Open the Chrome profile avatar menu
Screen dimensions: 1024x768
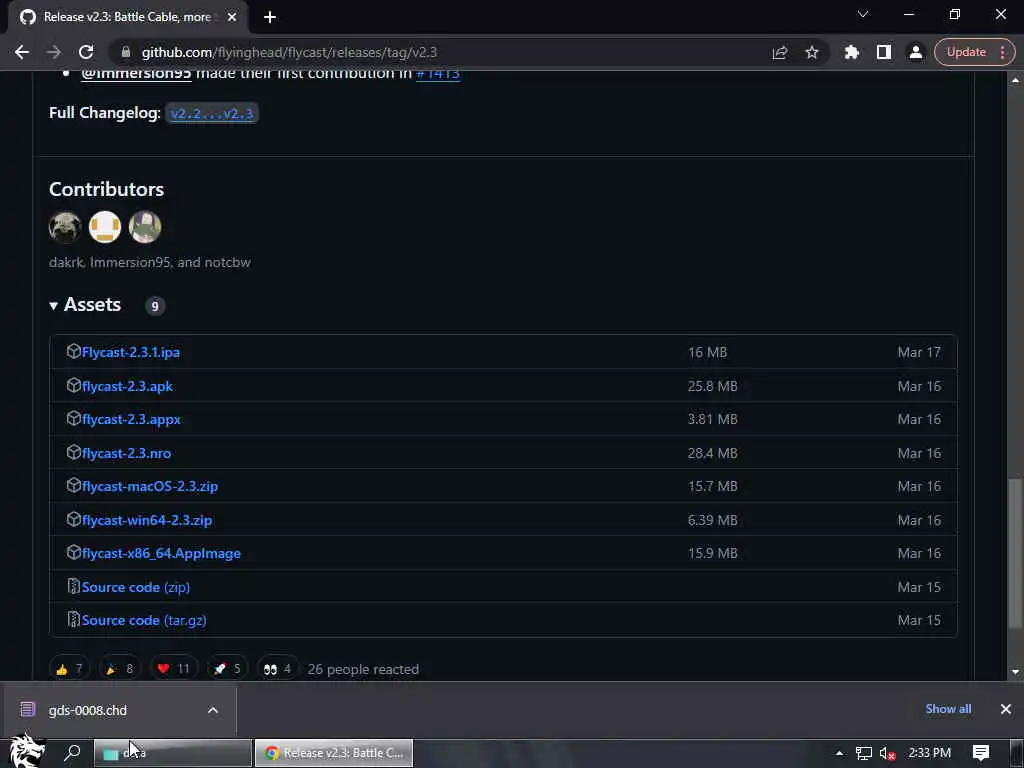[x=916, y=52]
